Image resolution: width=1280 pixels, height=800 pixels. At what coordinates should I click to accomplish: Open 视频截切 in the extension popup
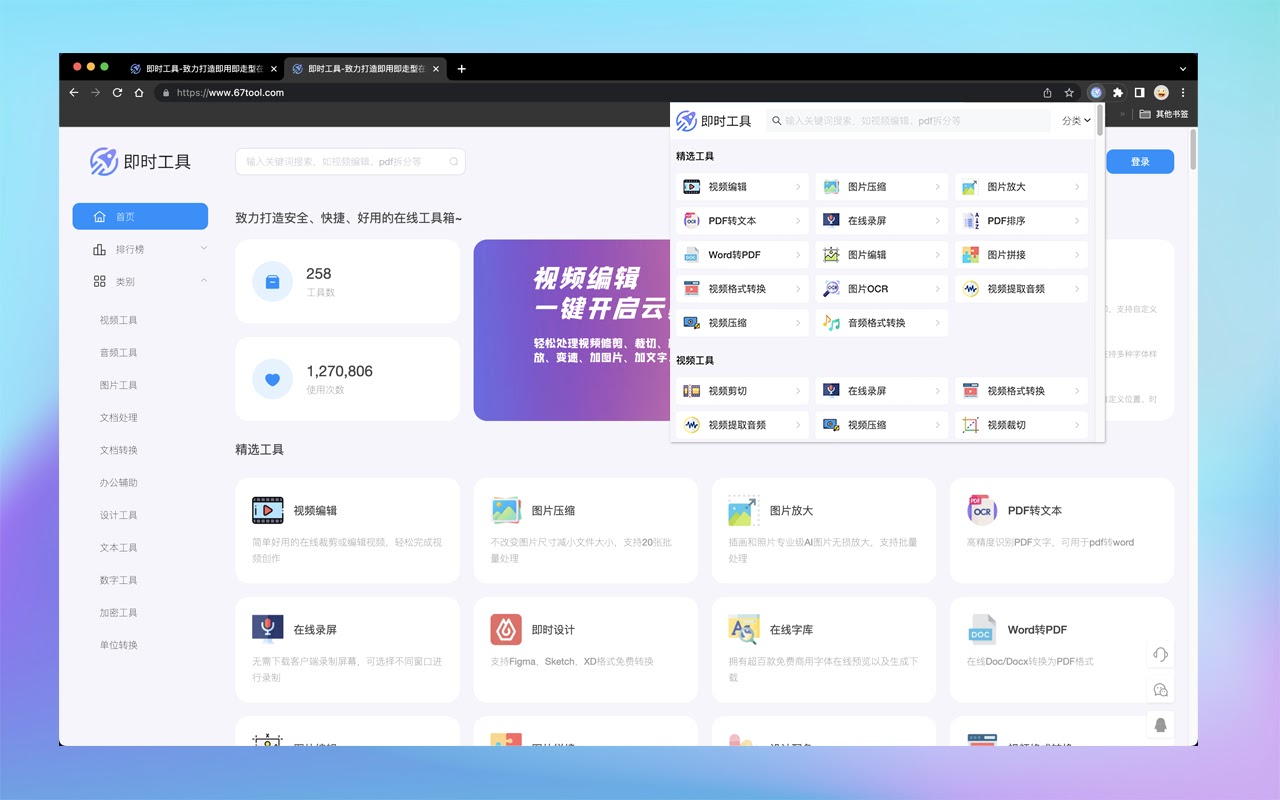[1021, 425]
